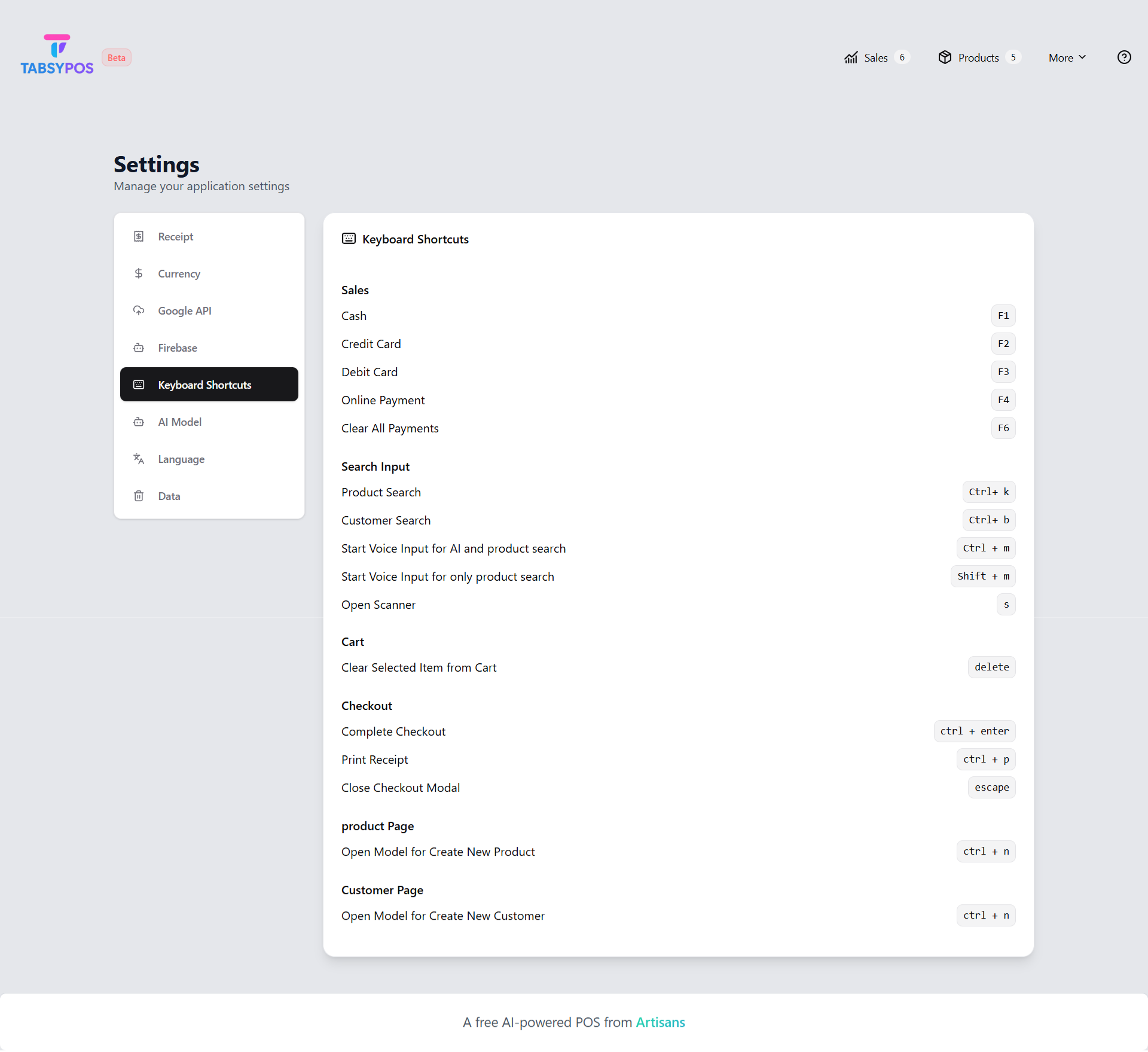This screenshot has height=1052, width=1148.
Task: Click the Ctrl+ b Customer Search shortcut
Action: (x=989, y=520)
